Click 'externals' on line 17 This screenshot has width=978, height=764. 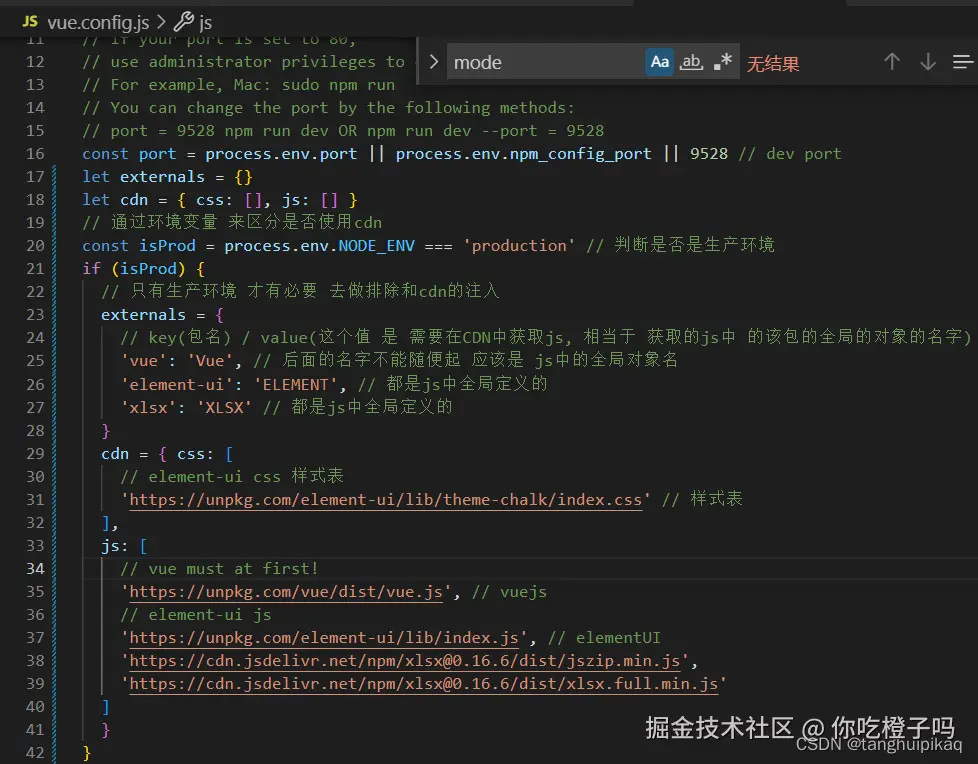[162, 176]
